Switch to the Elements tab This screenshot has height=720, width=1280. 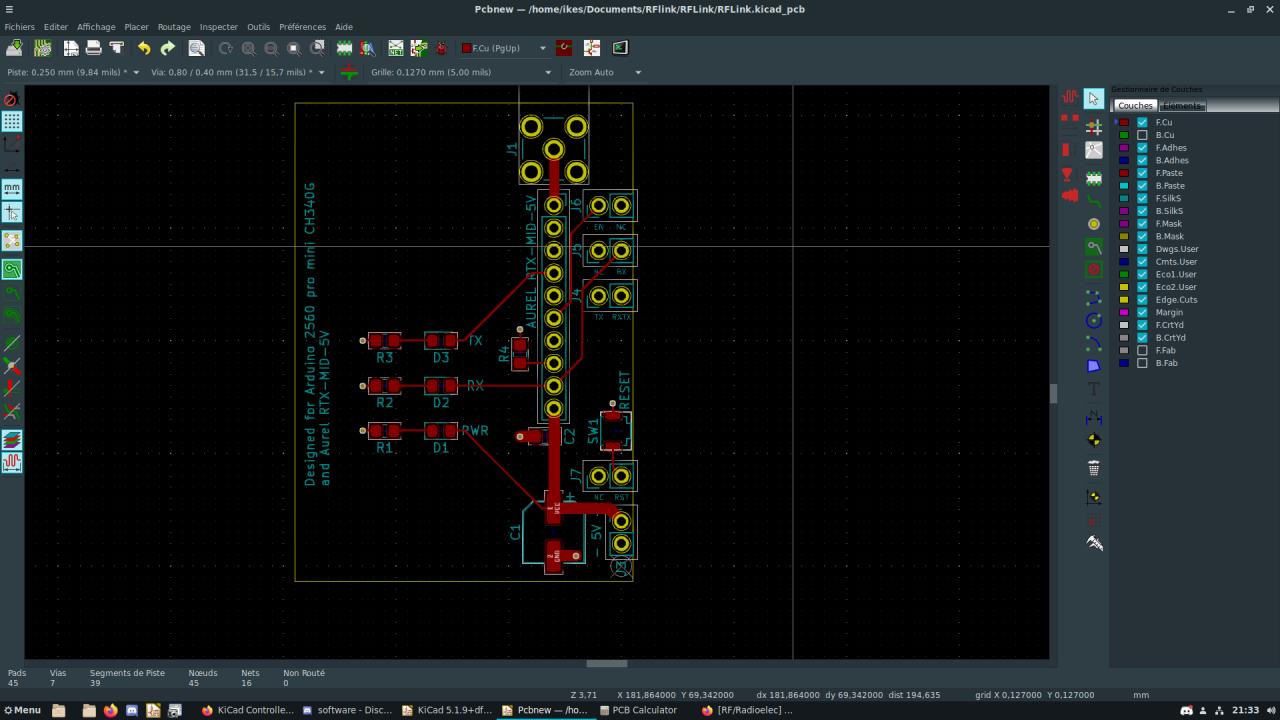pyautogui.click(x=1182, y=105)
